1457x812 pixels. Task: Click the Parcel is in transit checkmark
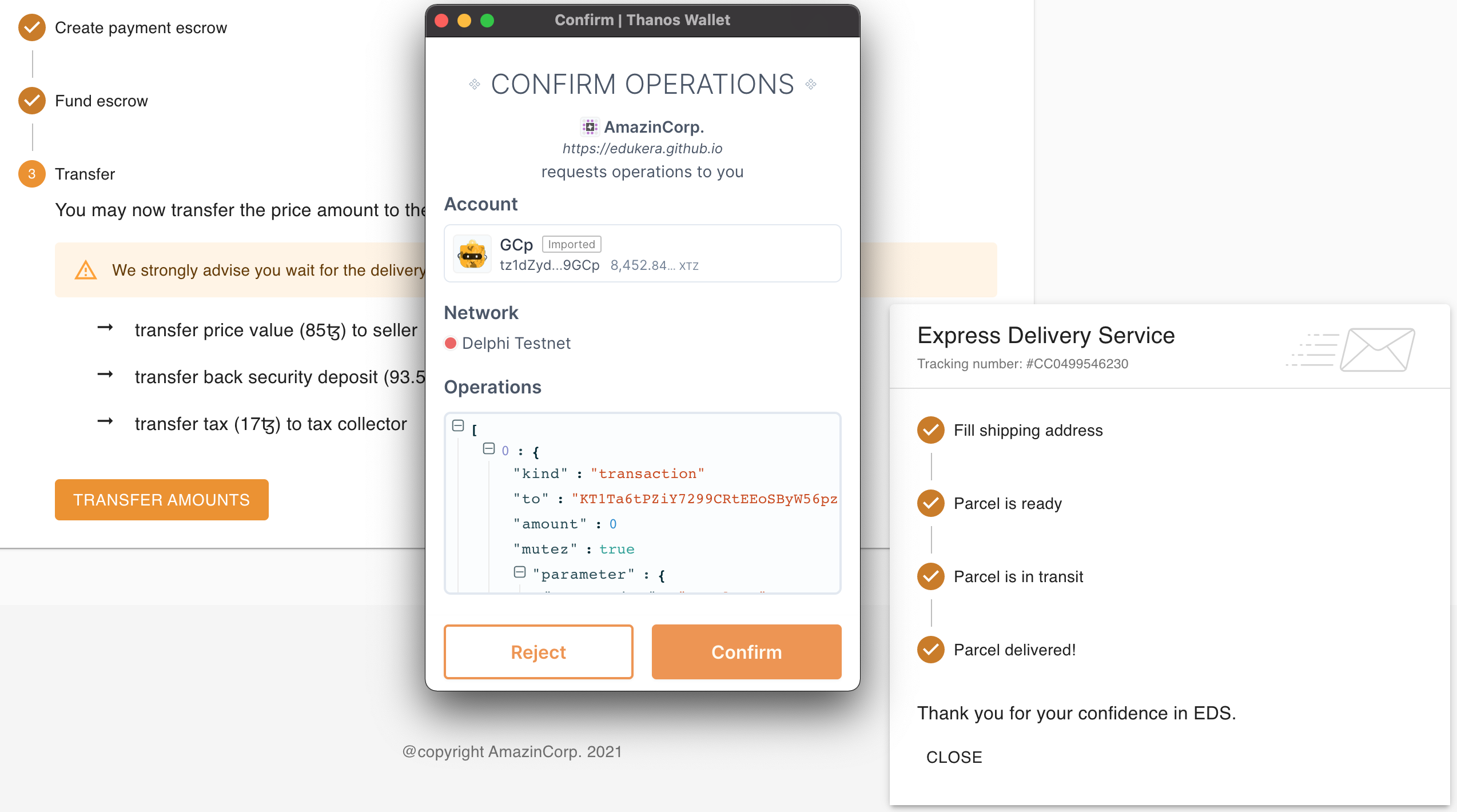[931, 576]
